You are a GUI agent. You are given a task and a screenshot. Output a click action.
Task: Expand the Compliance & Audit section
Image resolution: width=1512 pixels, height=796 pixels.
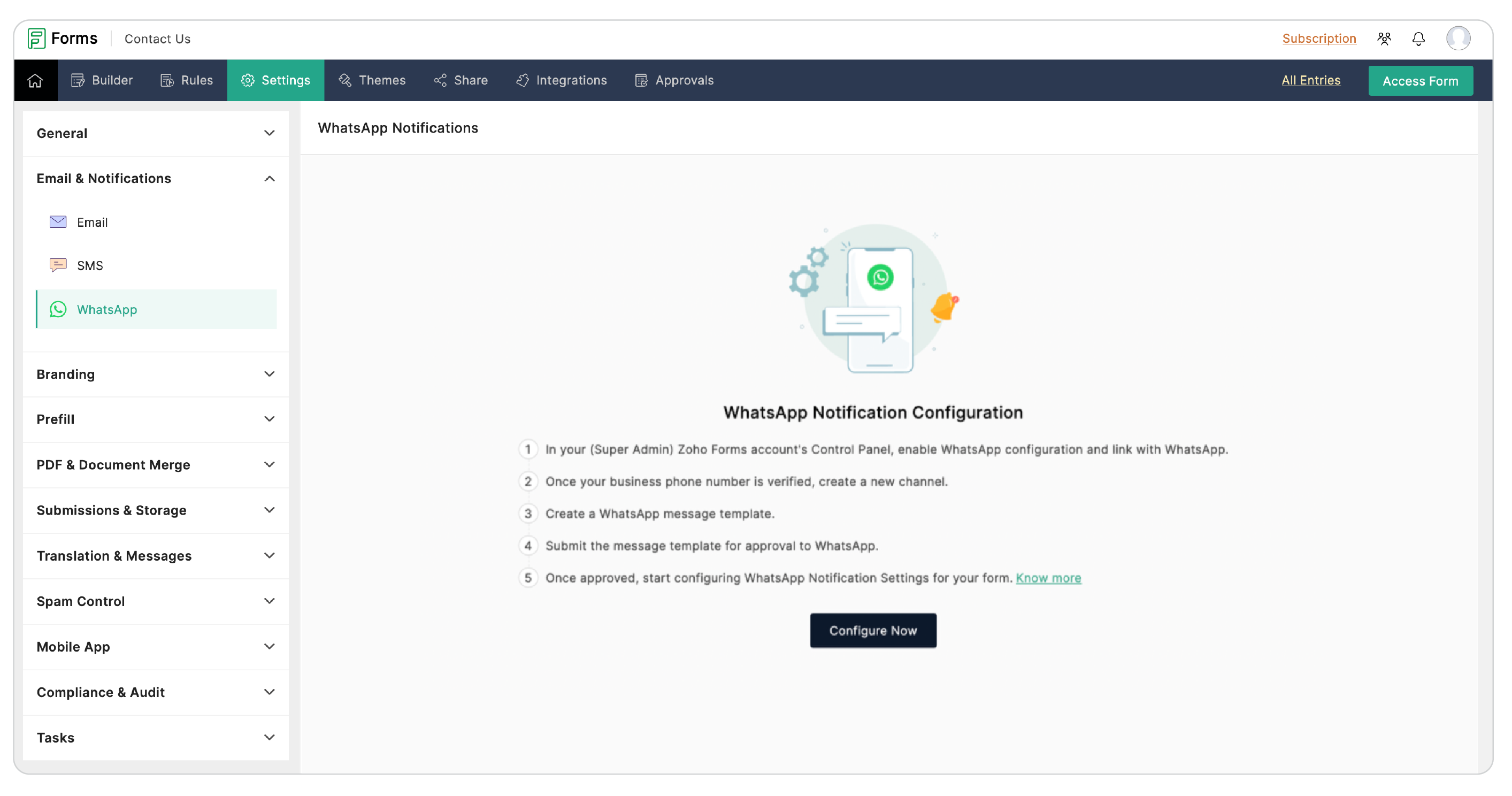[156, 693]
